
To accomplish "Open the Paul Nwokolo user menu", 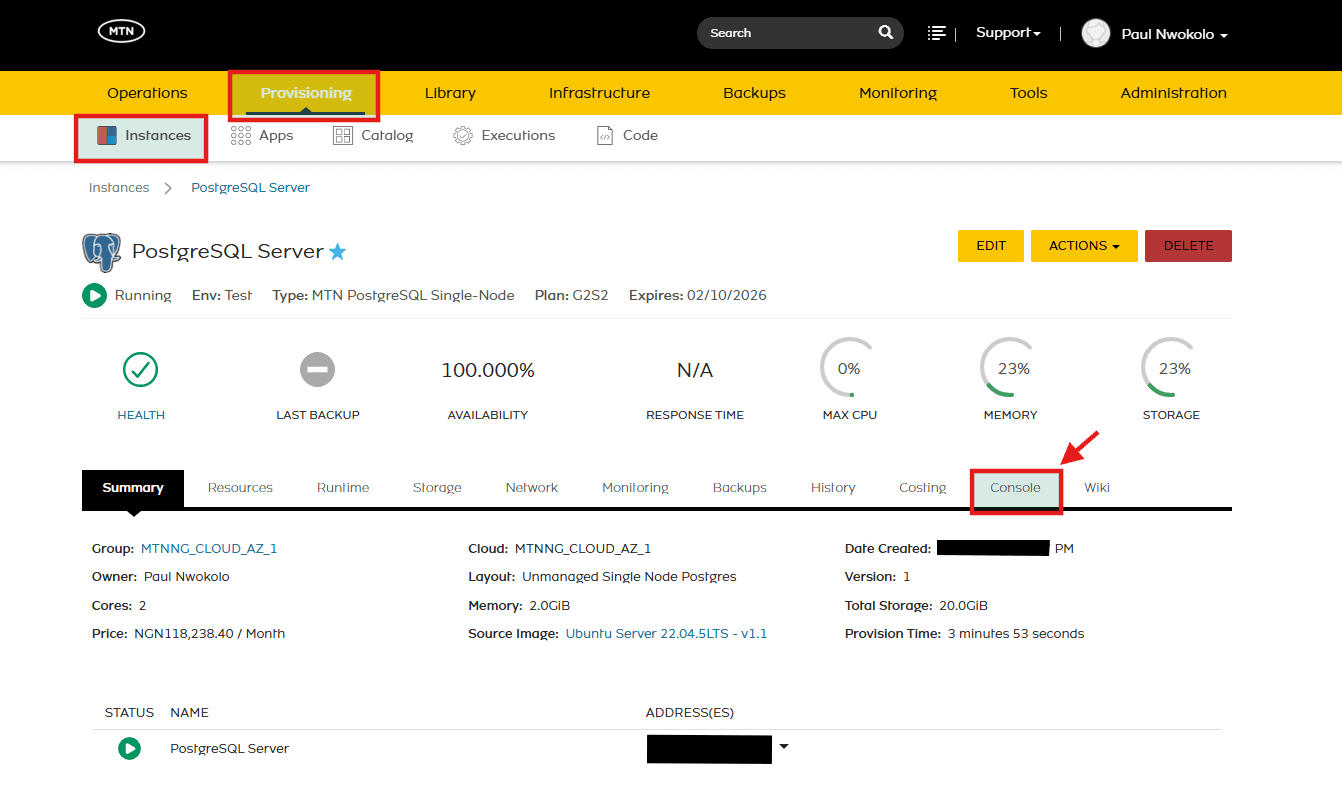I will [1174, 34].
